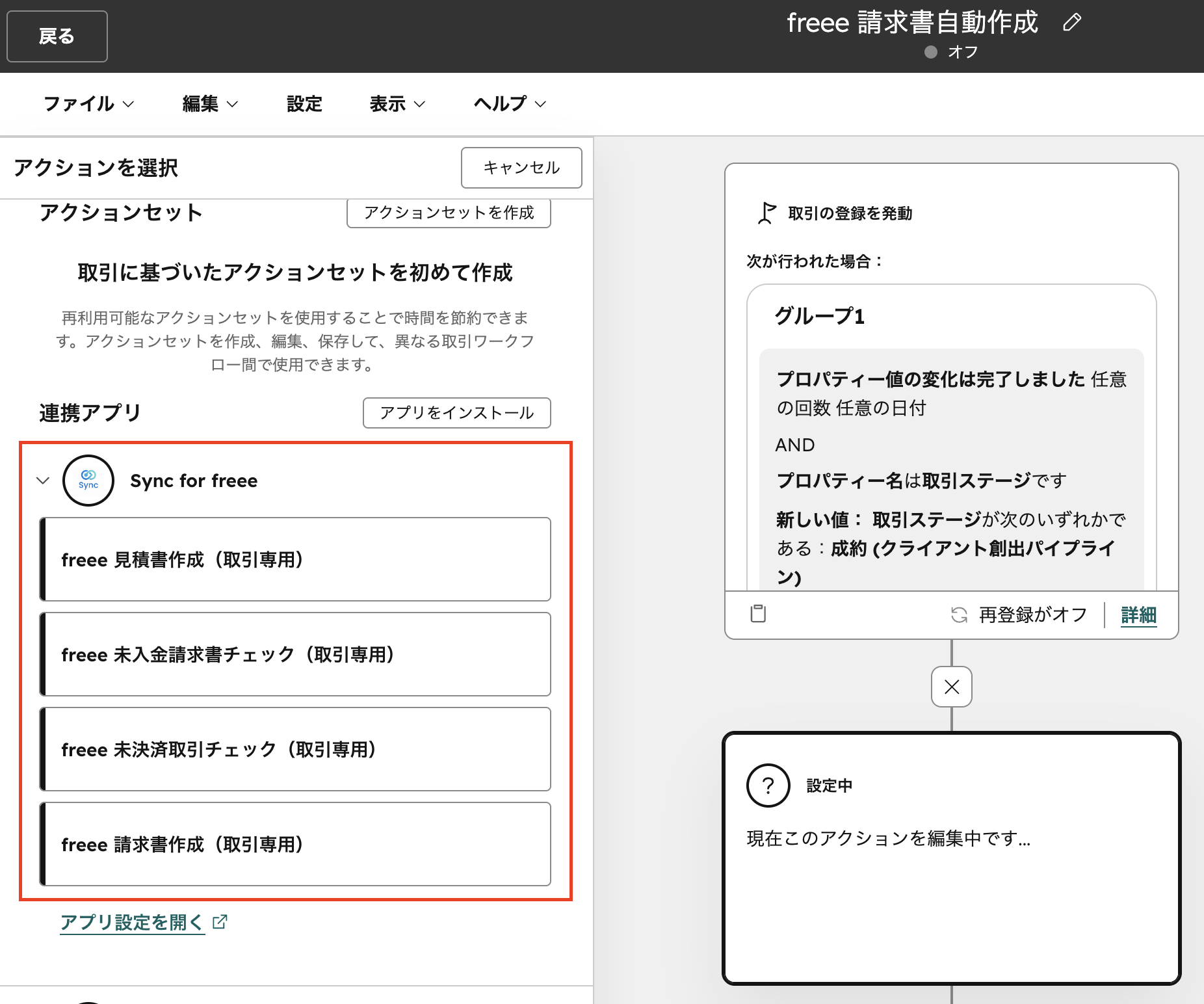1204x1004 pixels.
Task: Open the 編集 menu
Action: coord(210,103)
